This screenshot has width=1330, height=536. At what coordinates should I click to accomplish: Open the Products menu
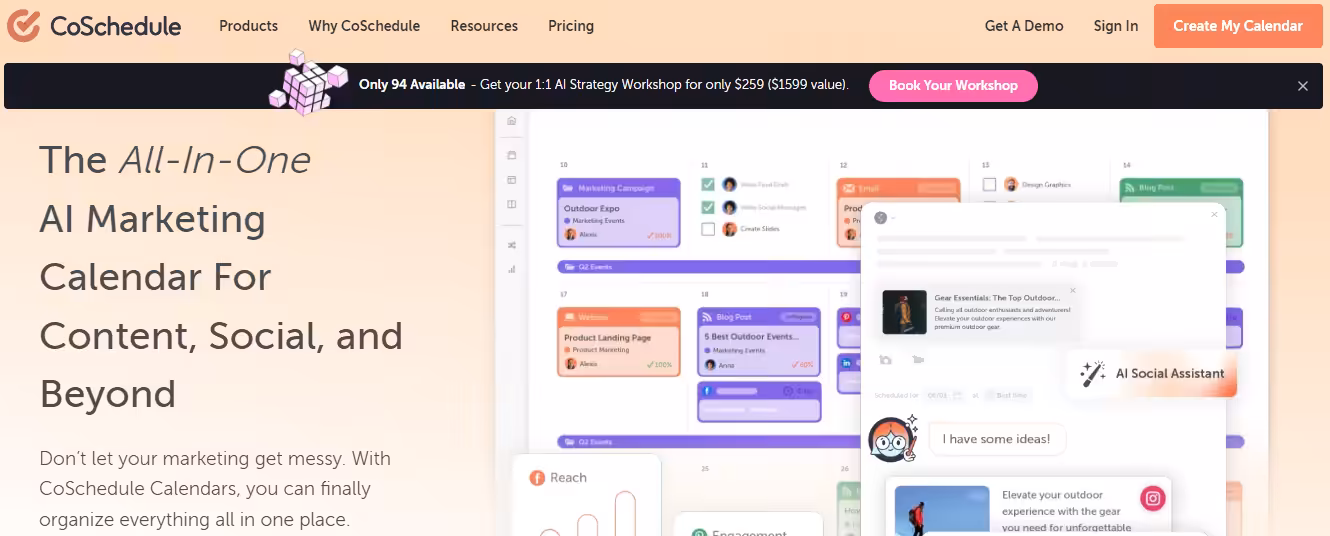[x=248, y=26]
